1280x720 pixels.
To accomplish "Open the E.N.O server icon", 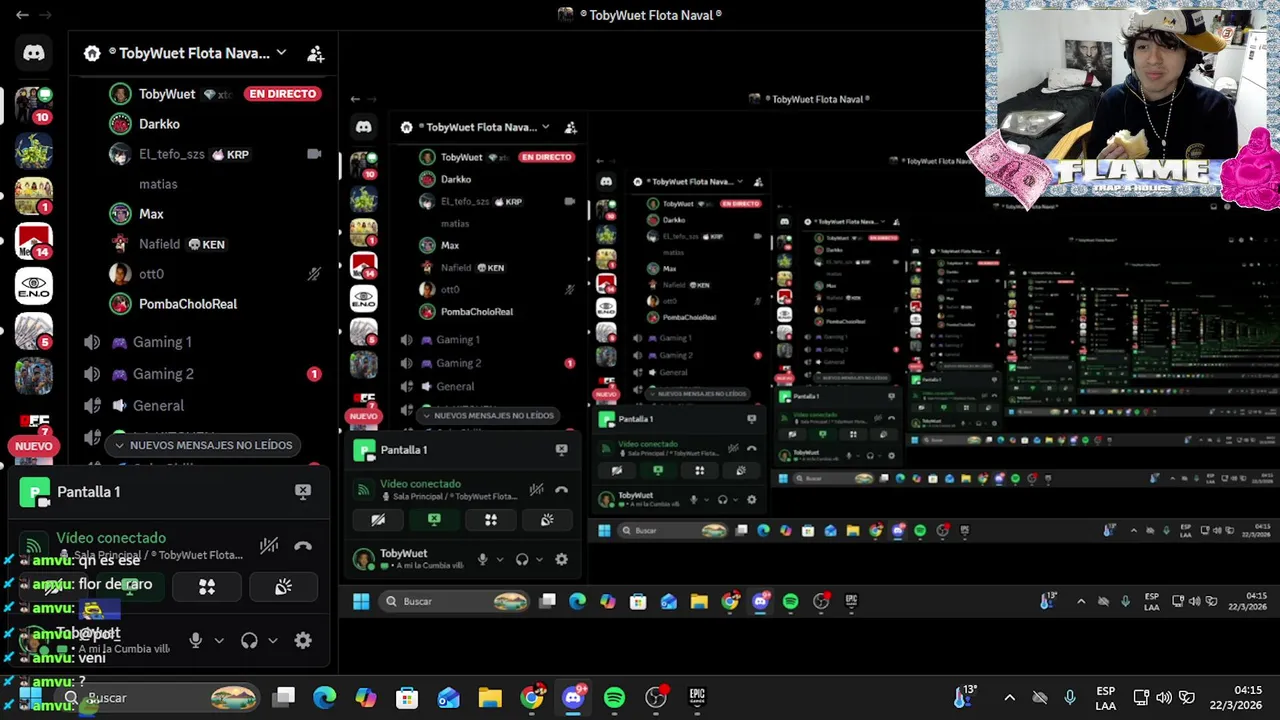I will pos(34,287).
